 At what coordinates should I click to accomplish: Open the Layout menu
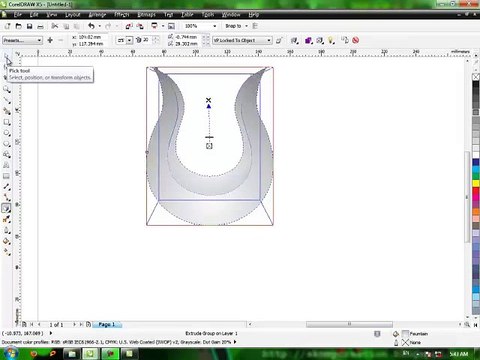tap(73, 15)
